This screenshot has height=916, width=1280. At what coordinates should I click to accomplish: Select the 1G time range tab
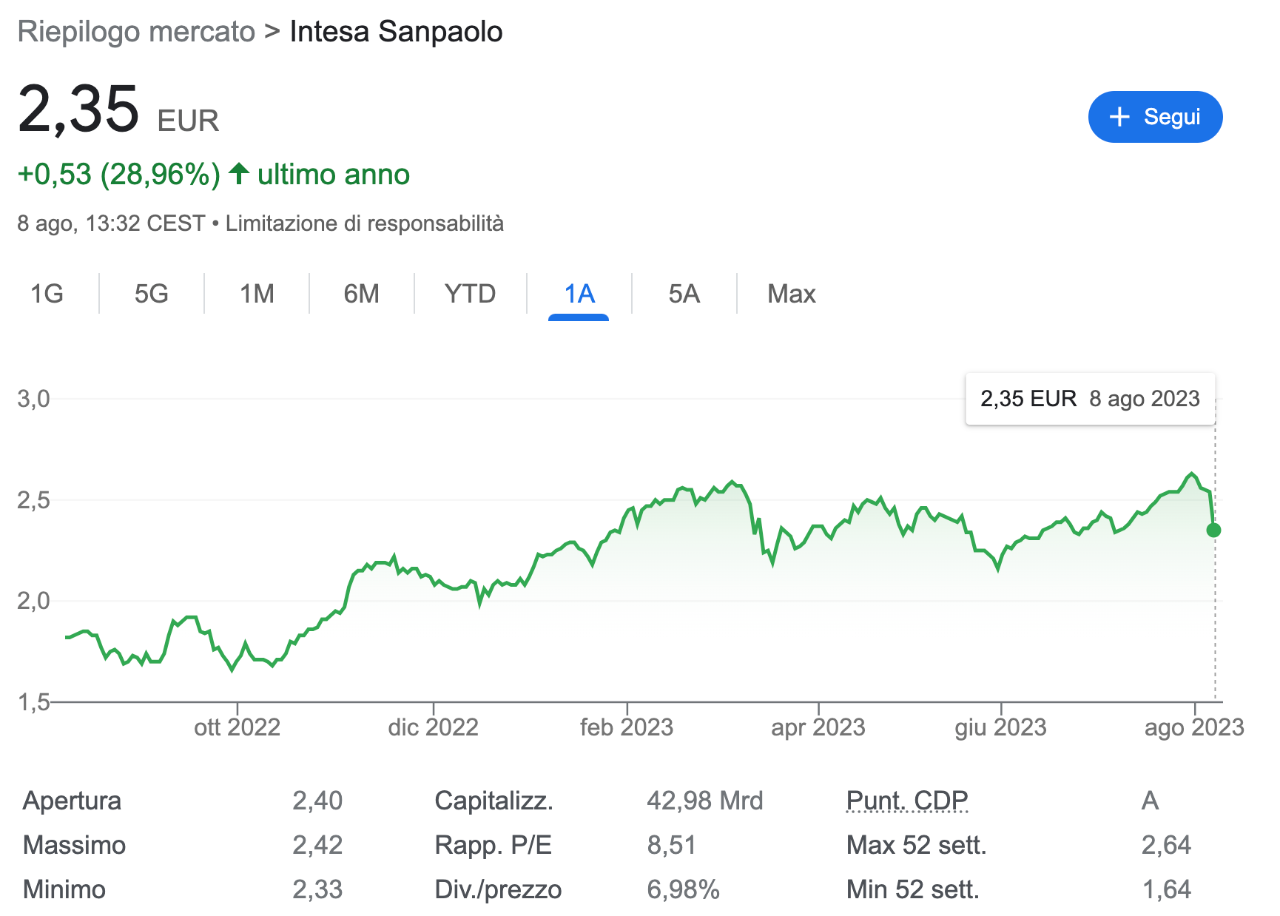[x=47, y=294]
